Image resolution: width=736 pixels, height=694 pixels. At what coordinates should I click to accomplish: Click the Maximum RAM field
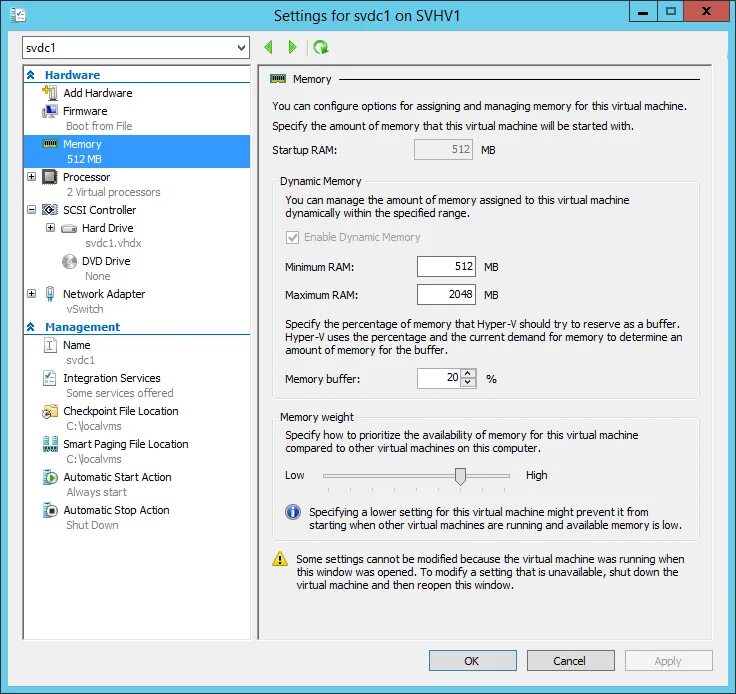point(446,295)
